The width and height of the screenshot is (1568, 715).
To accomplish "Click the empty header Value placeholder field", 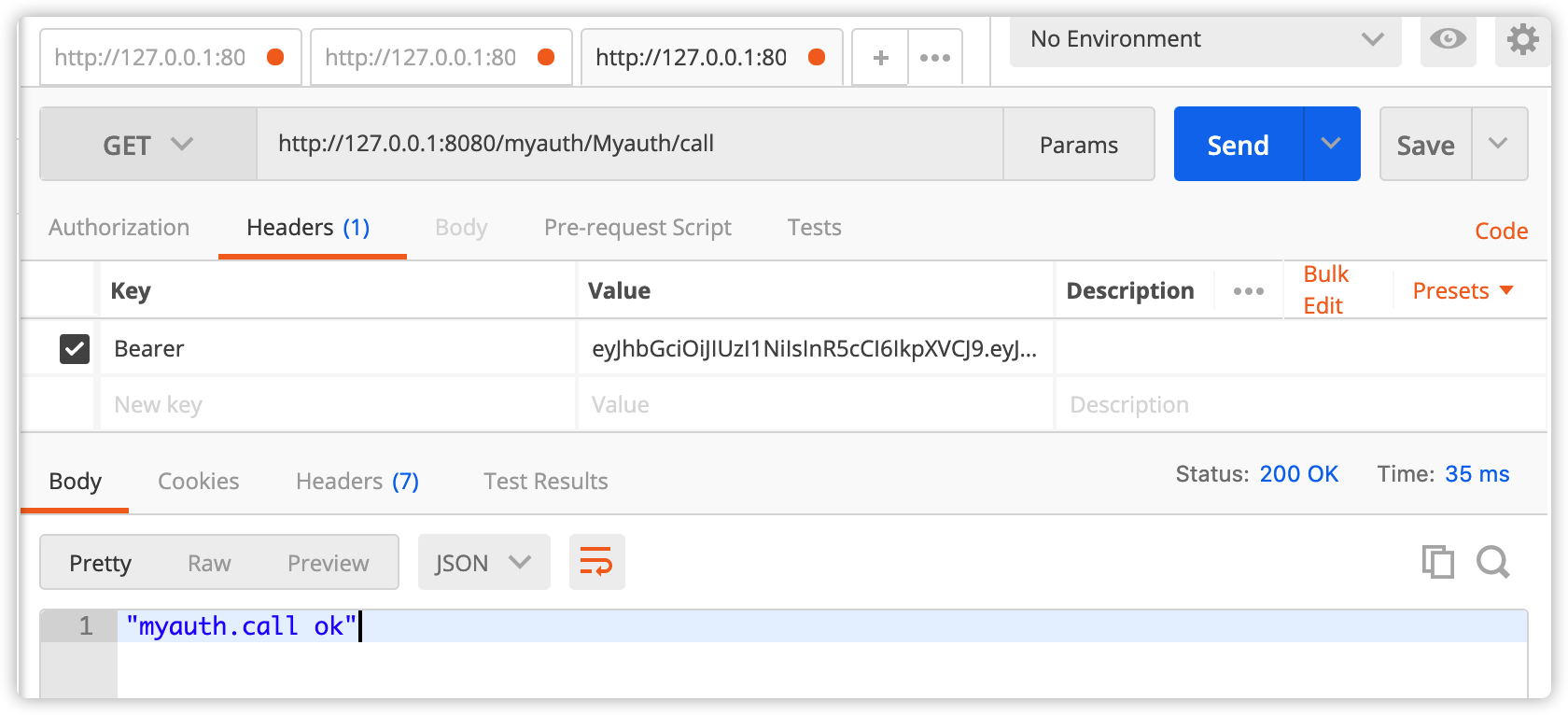I will [x=815, y=404].
